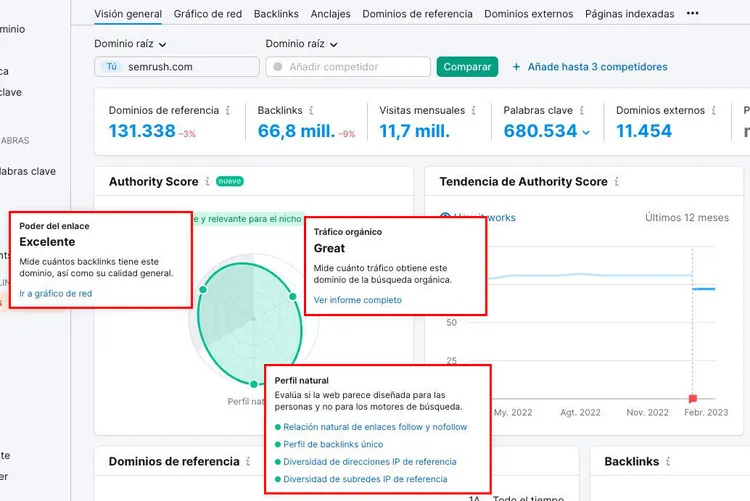Click the plus icon before Añade hasta 3 competidores

point(516,67)
